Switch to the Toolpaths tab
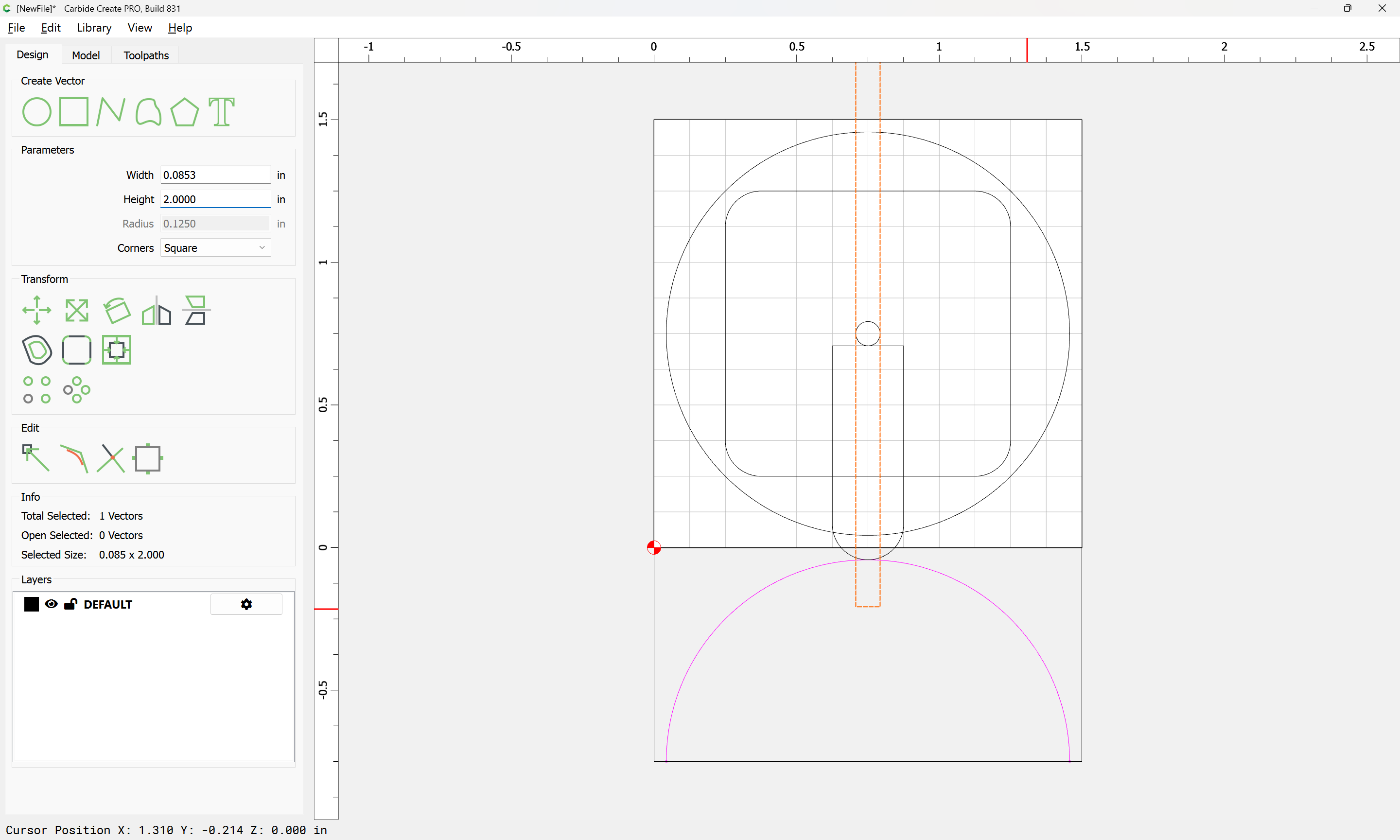Screen dimensions: 1400x840 pyautogui.click(x=146, y=55)
